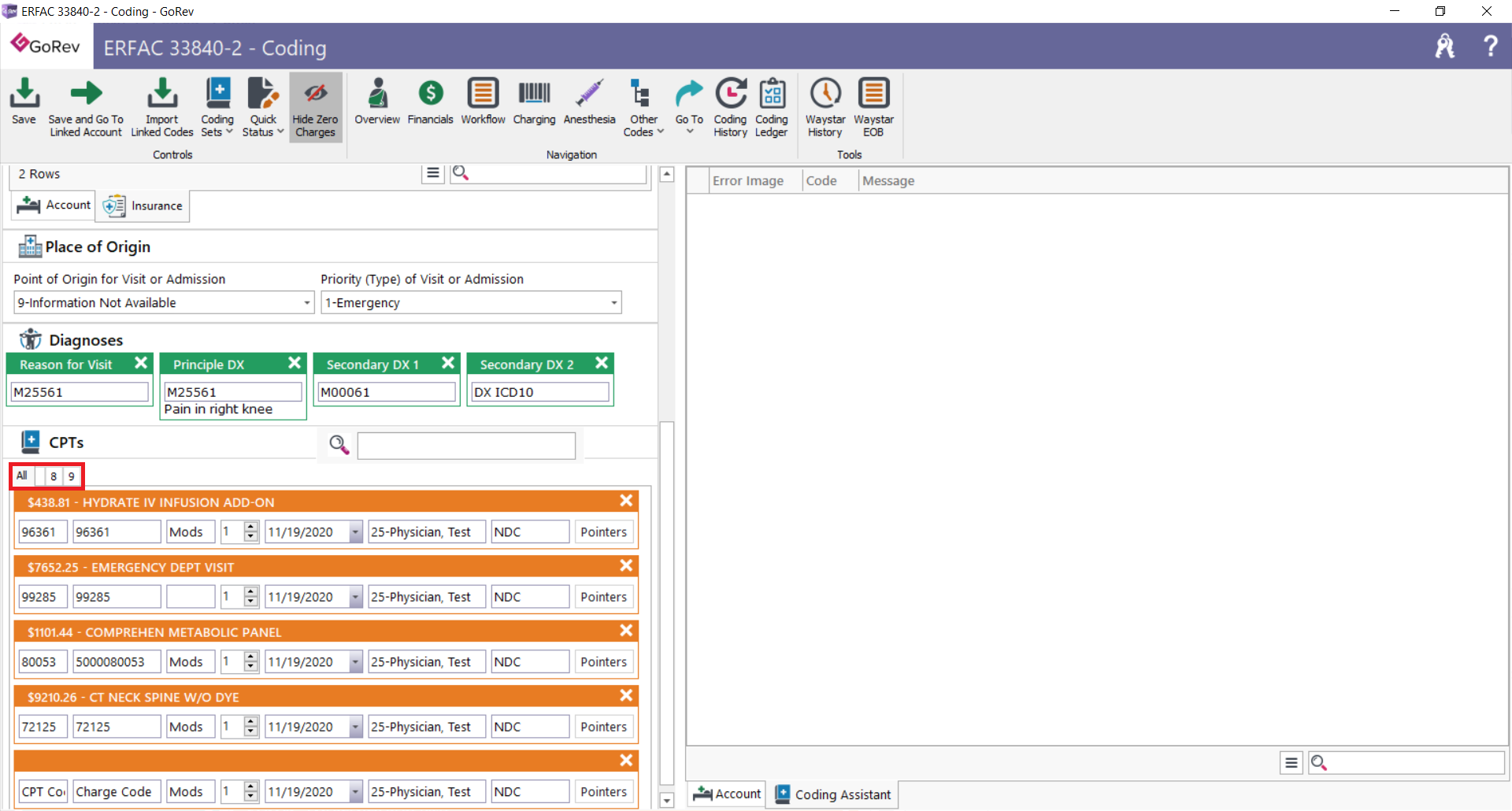Open date dropdown for CPT 99285
The height and width of the screenshot is (811, 1512).
click(x=355, y=597)
